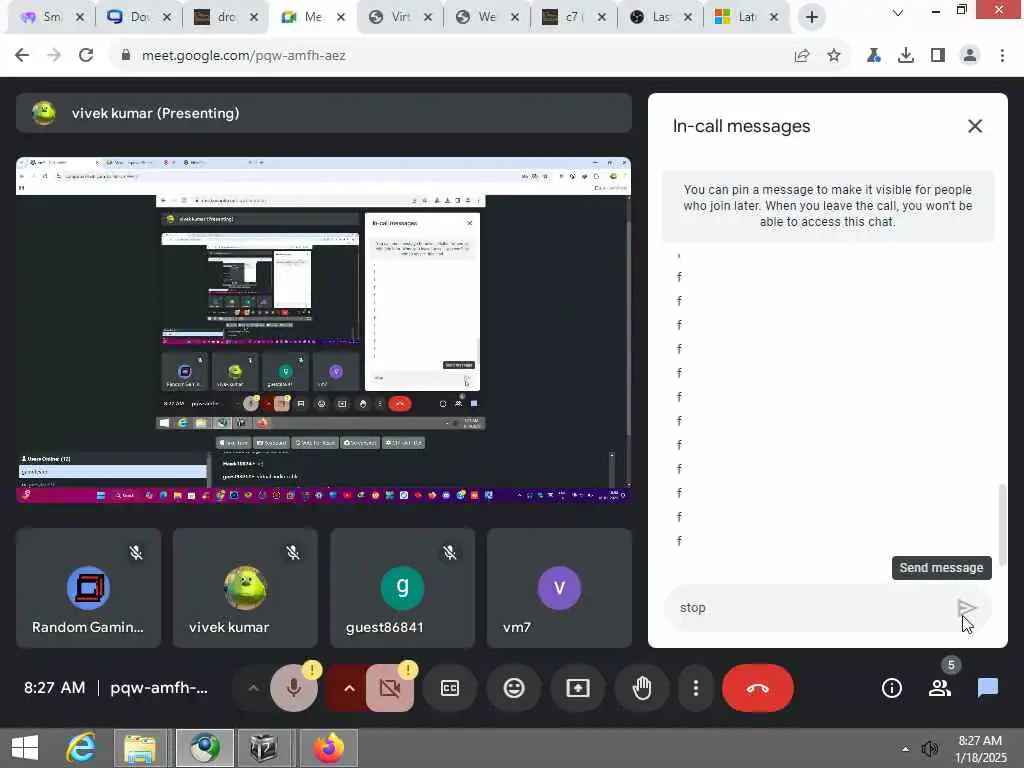Switch to the 'dro' browser tab

pyautogui.click(x=225, y=17)
